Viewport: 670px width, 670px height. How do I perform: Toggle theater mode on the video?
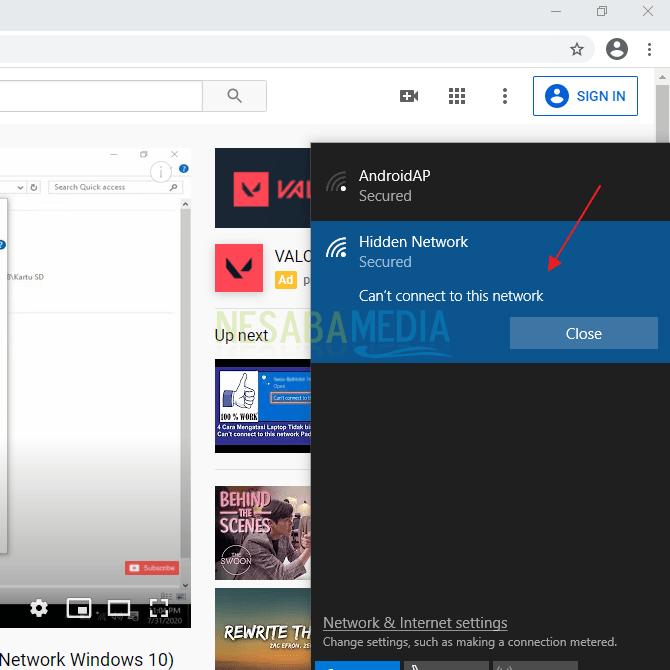pyautogui.click(x=119, y=608)
